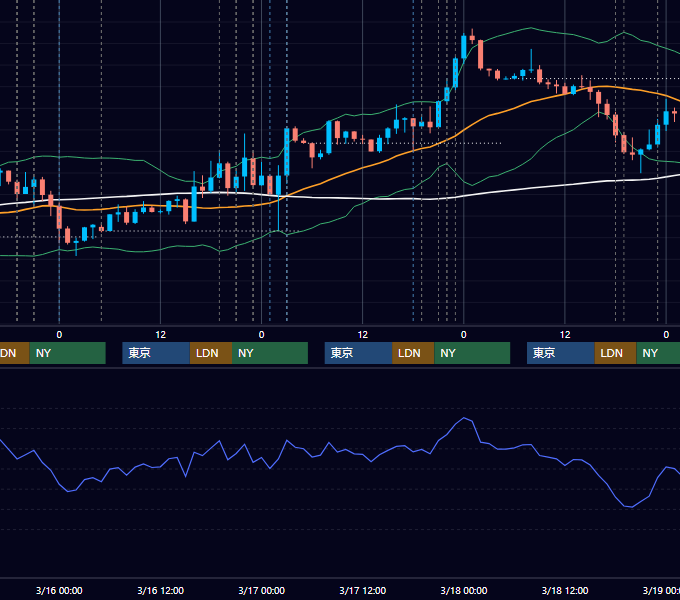Select the NY block spanning 3/16 00:00

[68, 353]
